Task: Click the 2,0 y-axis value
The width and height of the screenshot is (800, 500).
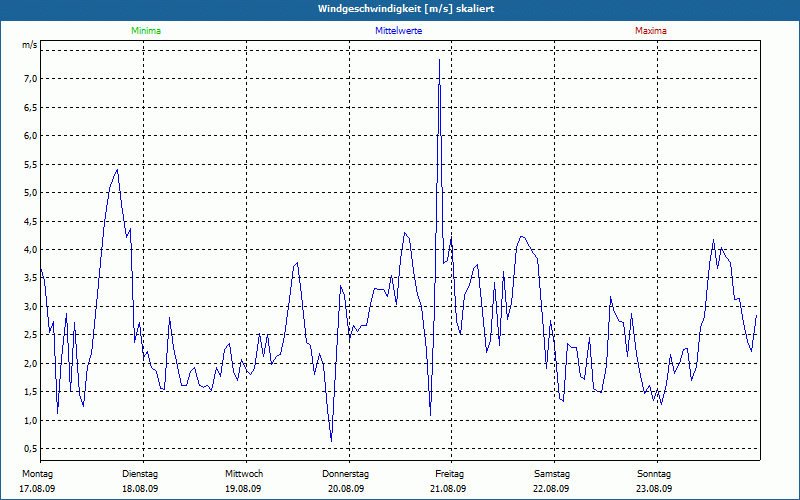Action: pos(30,363)
